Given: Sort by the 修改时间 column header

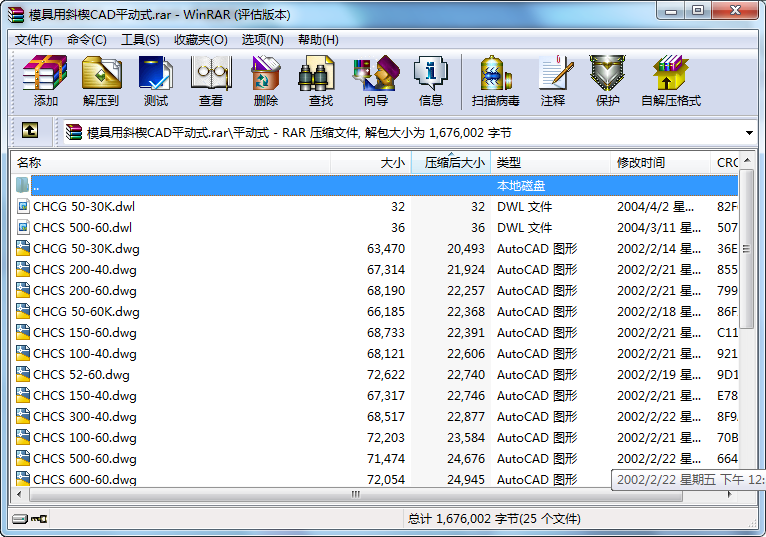Looking at the screenshot, I should (660, 163).
